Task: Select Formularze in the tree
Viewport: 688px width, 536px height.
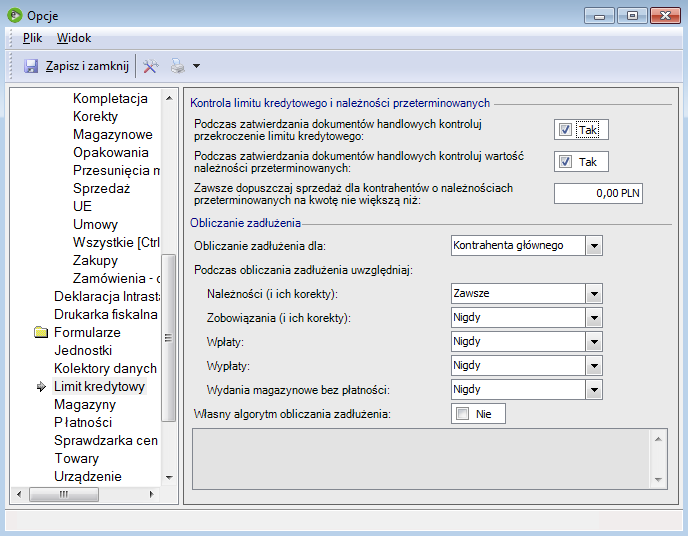Action: click(x=87, y=332)
